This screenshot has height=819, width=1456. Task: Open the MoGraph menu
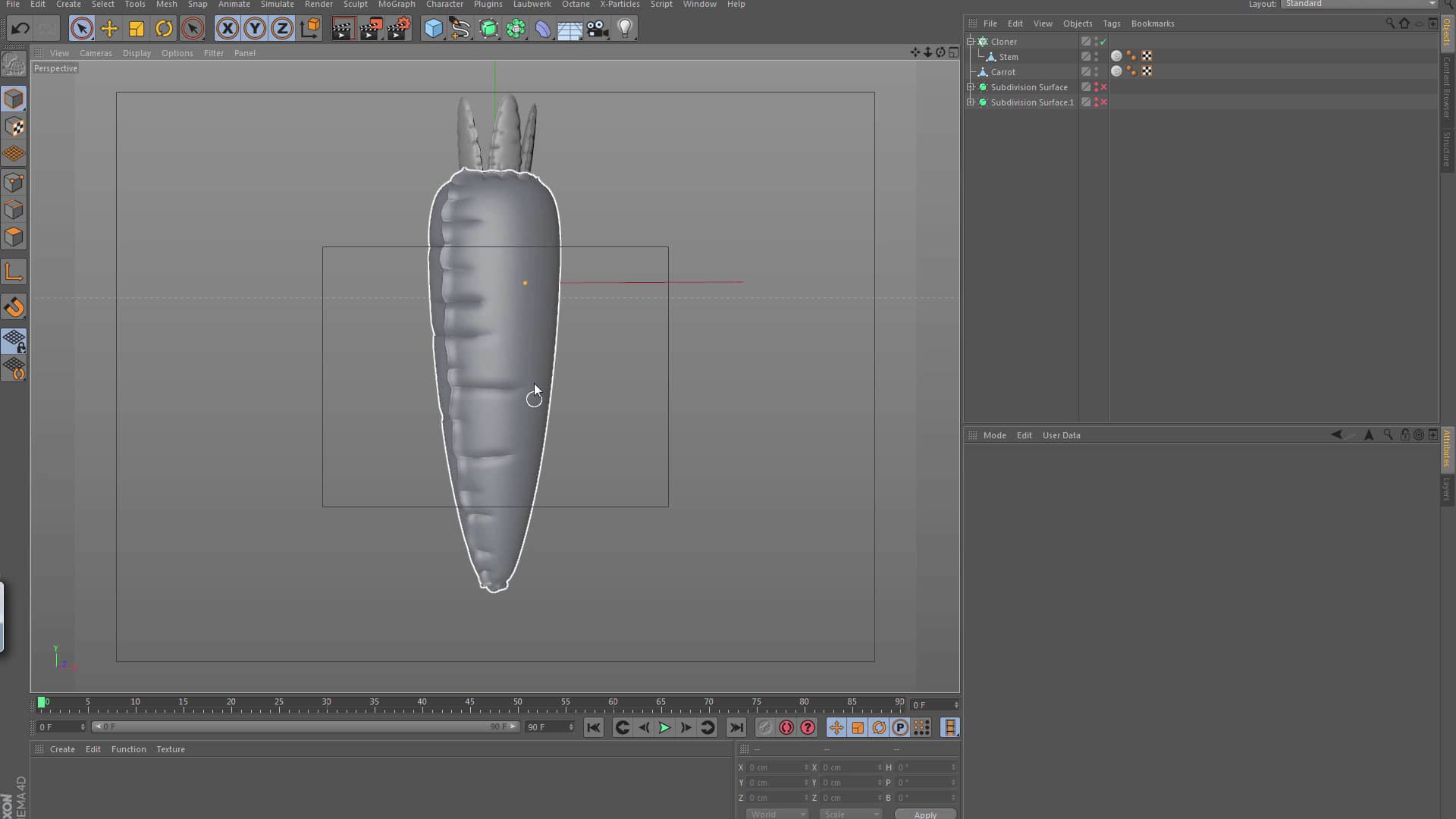397,5
